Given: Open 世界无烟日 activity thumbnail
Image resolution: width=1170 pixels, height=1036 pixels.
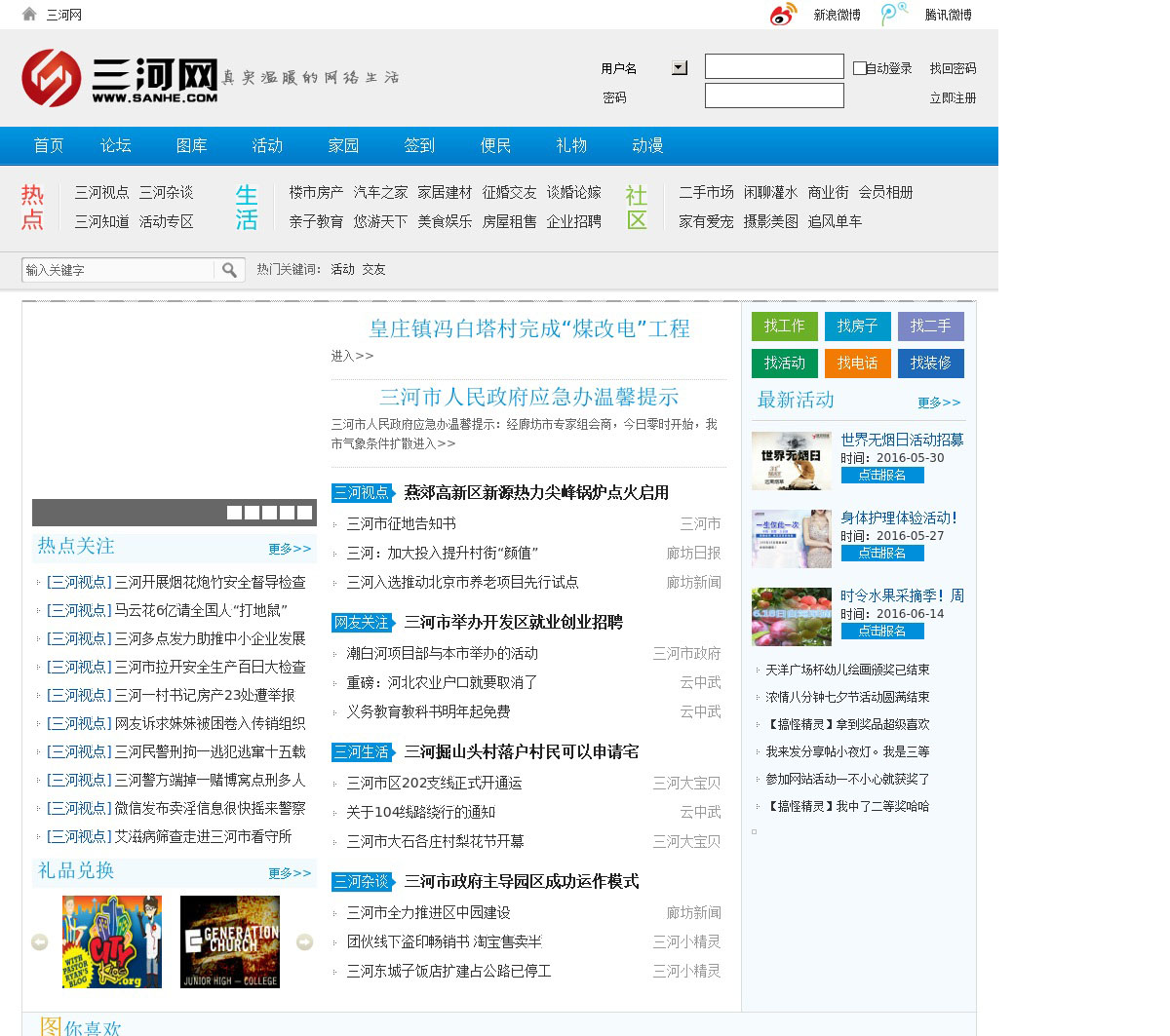Looking at the screenshot, I should coord(791,461).
